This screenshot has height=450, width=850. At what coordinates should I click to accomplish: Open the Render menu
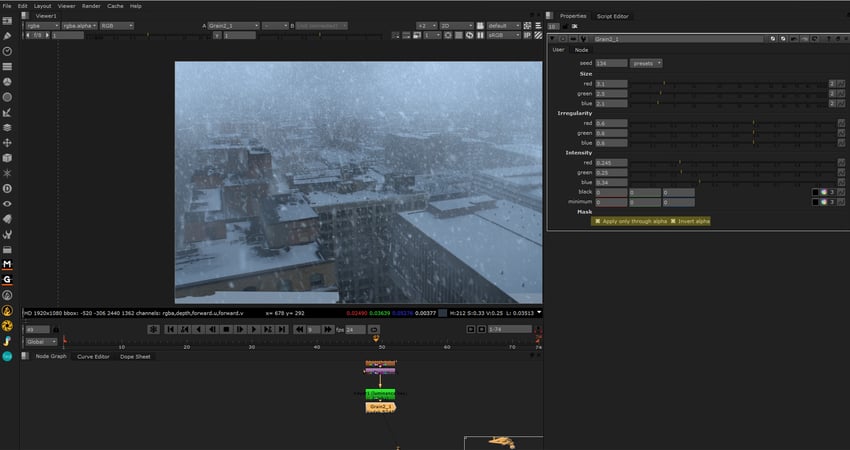(91, 6)
